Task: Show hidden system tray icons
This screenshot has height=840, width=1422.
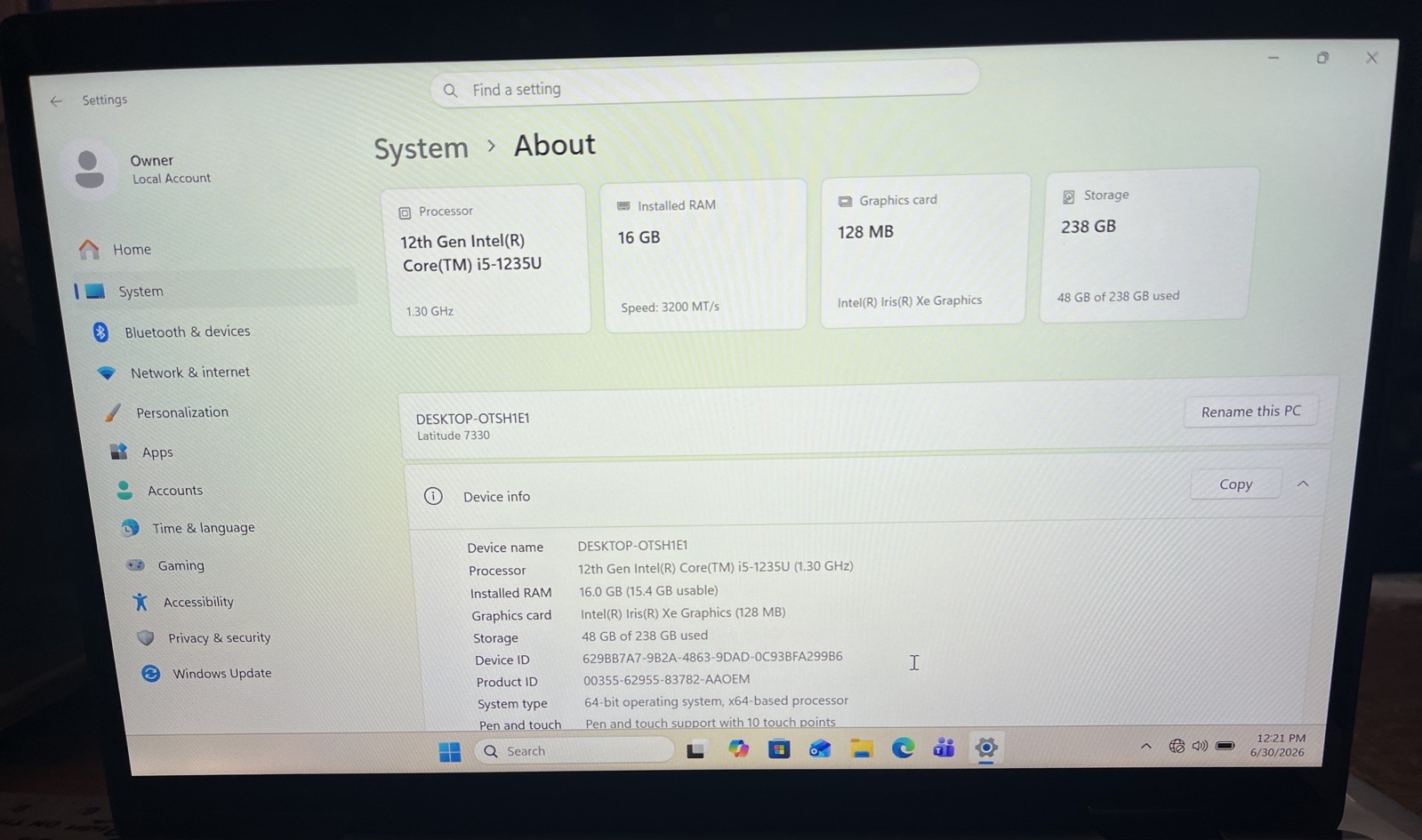Action: [1146, 747]
